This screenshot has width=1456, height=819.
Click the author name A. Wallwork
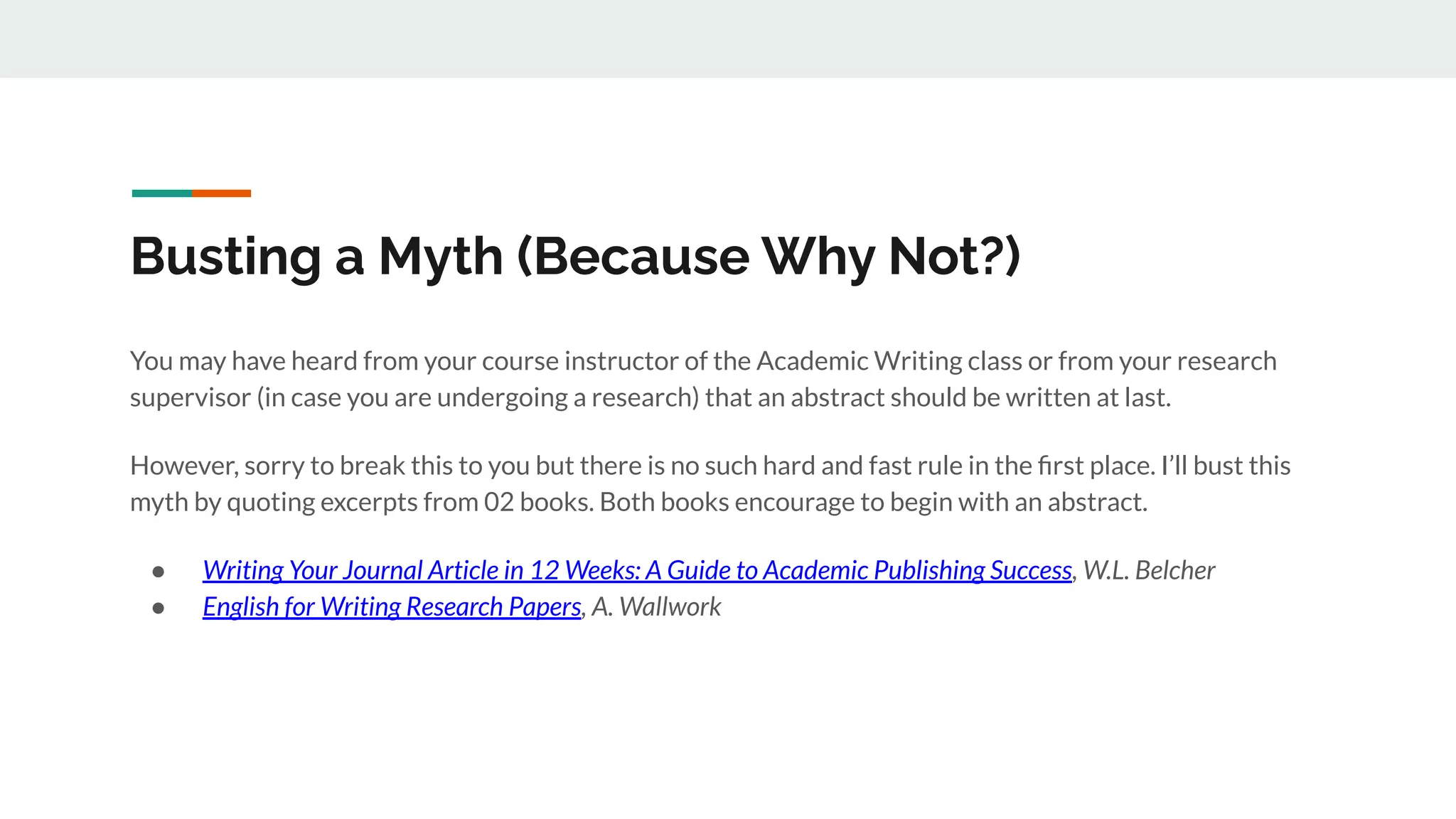click(656, 606)
